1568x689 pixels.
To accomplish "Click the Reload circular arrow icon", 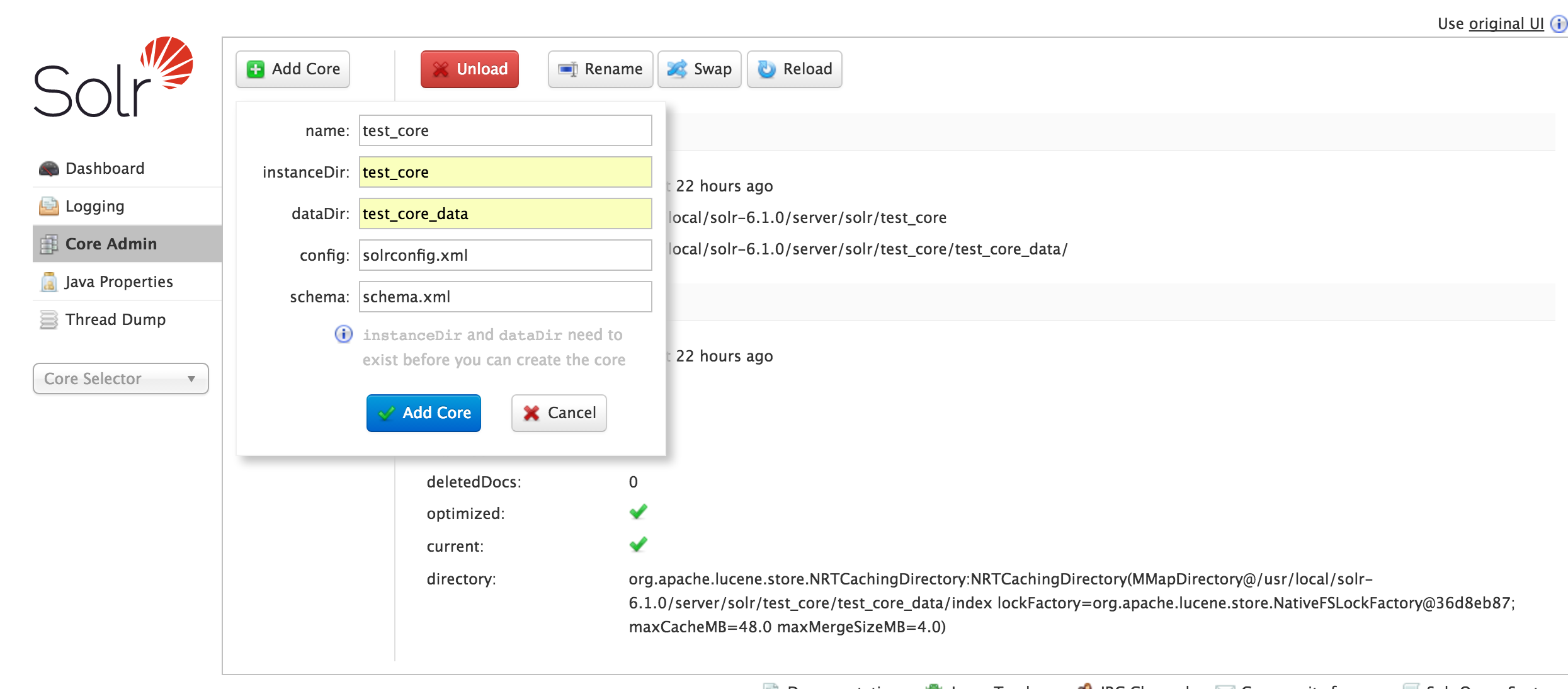I will [x=766, y=69].
